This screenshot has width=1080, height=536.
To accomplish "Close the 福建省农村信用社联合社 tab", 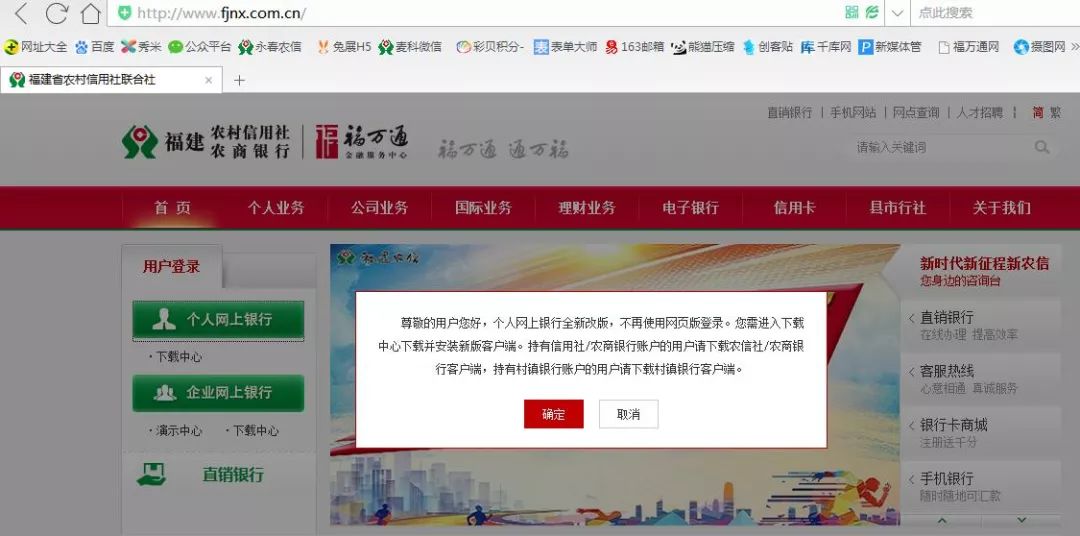I will pyautogui.click(x=209, y=80).
